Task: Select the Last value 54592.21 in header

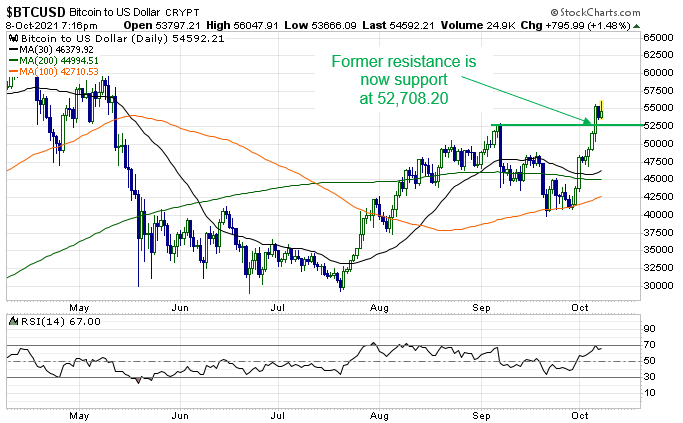Action: pos(412,26)
